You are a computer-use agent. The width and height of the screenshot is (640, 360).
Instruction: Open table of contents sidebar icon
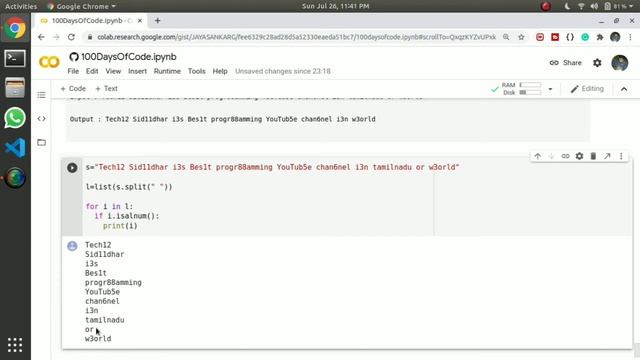coord(41,95)
